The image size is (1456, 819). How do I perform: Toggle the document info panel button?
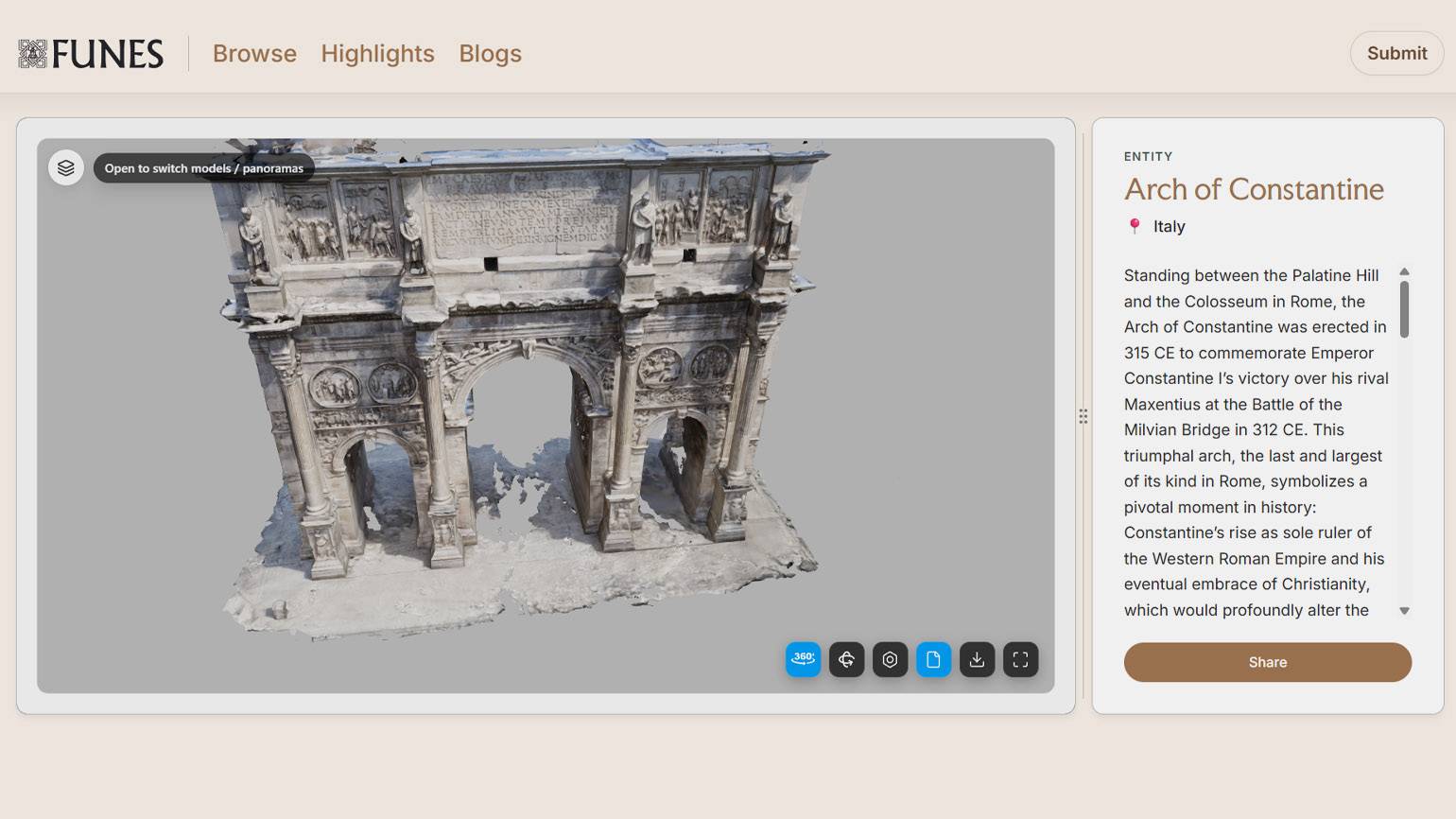click(933, 659)
